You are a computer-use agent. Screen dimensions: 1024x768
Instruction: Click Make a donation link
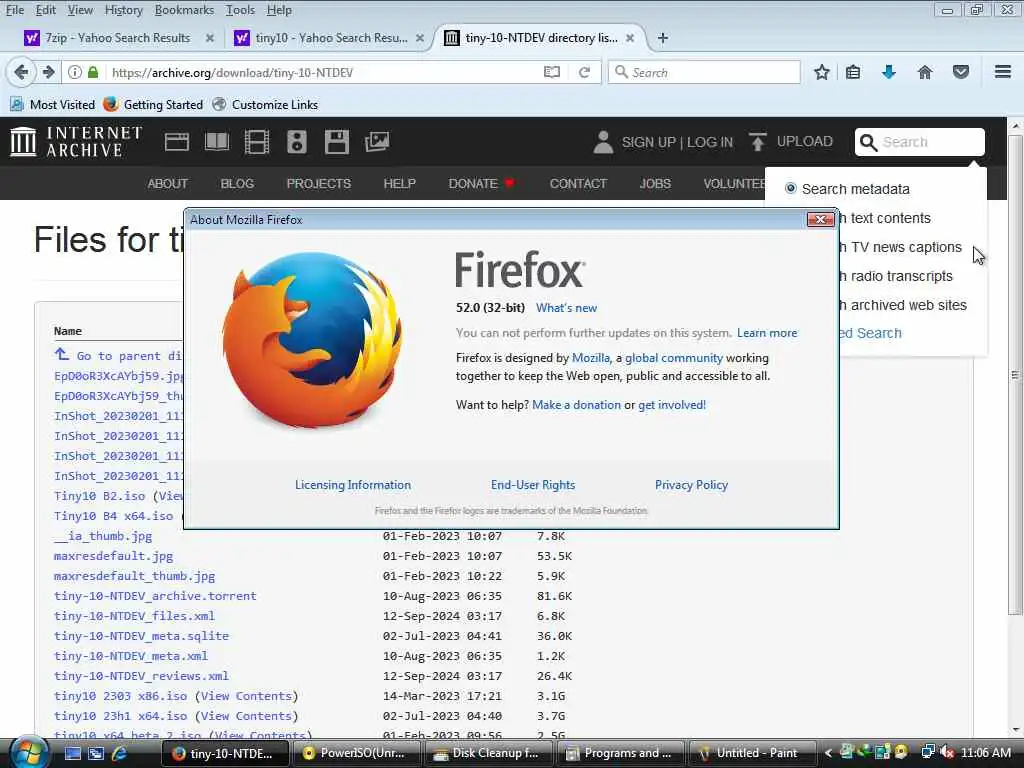577,405
